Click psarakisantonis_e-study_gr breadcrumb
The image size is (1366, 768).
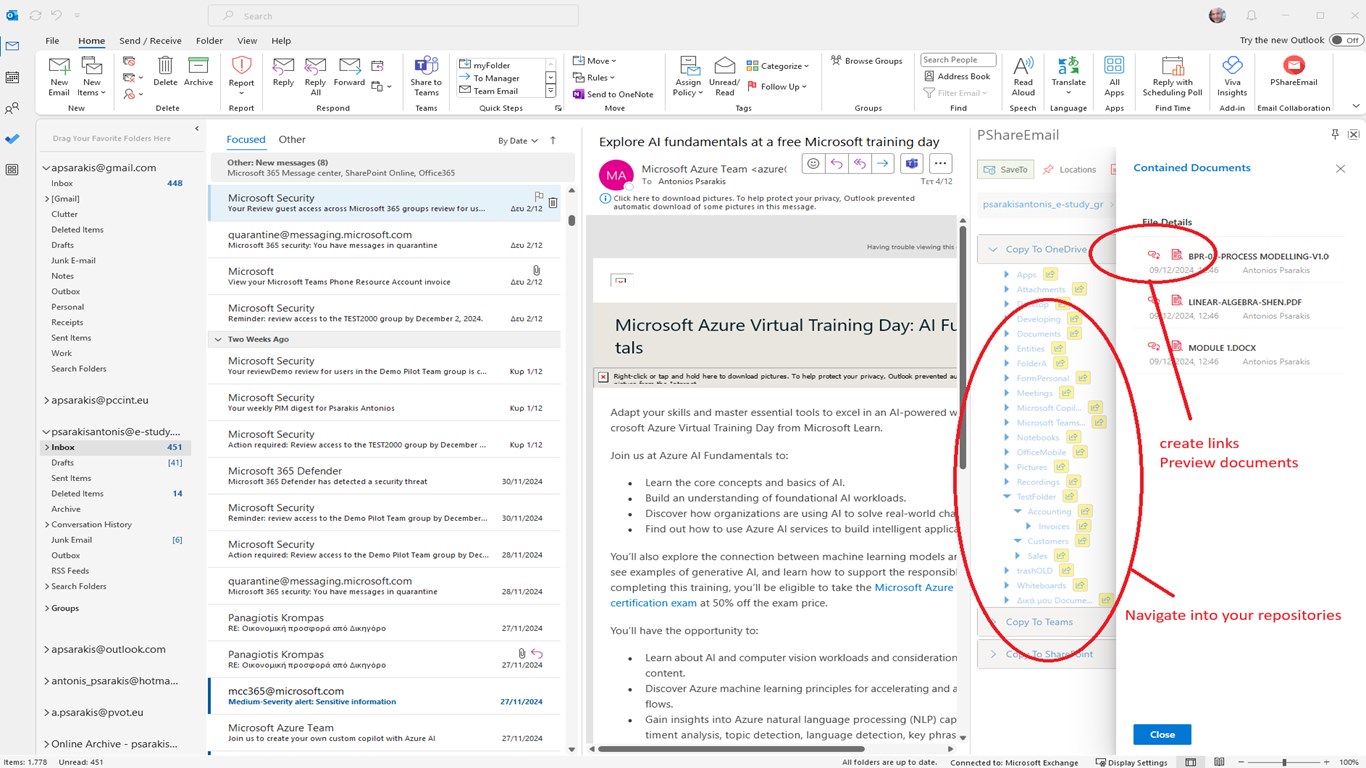pos(1043,204)
